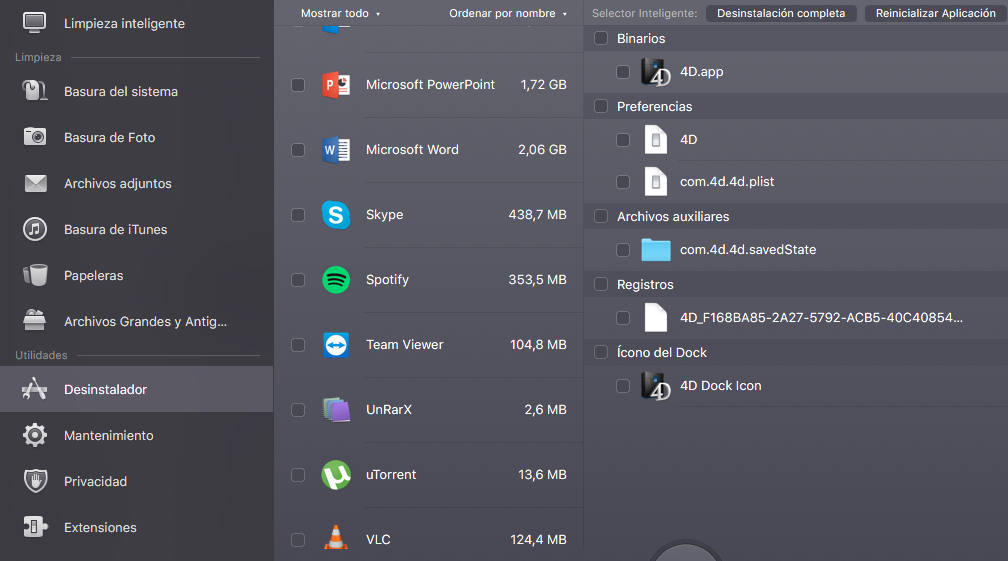This screenshot has height=561, width=1008.
Task: Tick the 4D_F168BA85 log checkbox
Action: click(x=623, y=317)
